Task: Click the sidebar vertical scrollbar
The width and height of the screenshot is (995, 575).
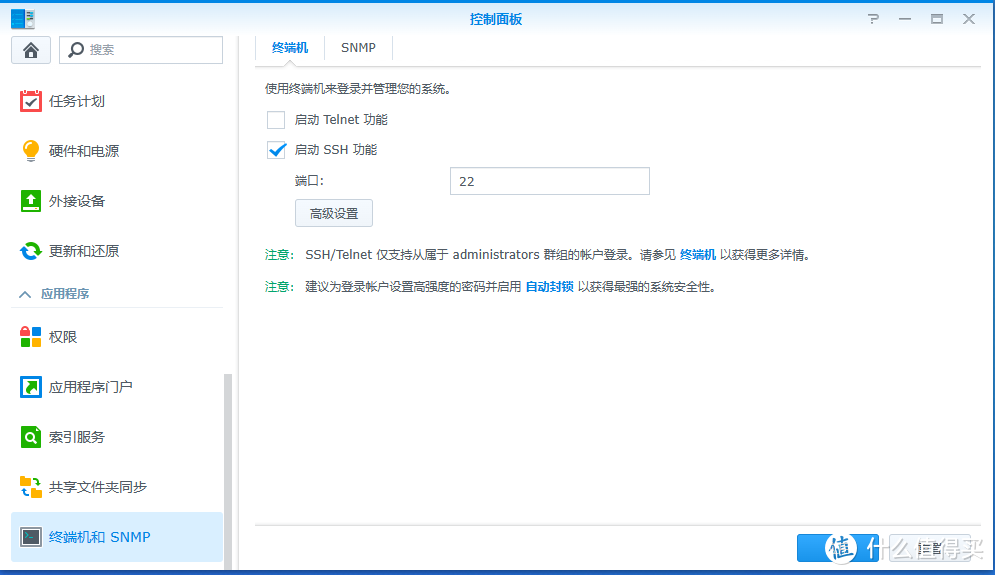Action: tap(228, 471)
